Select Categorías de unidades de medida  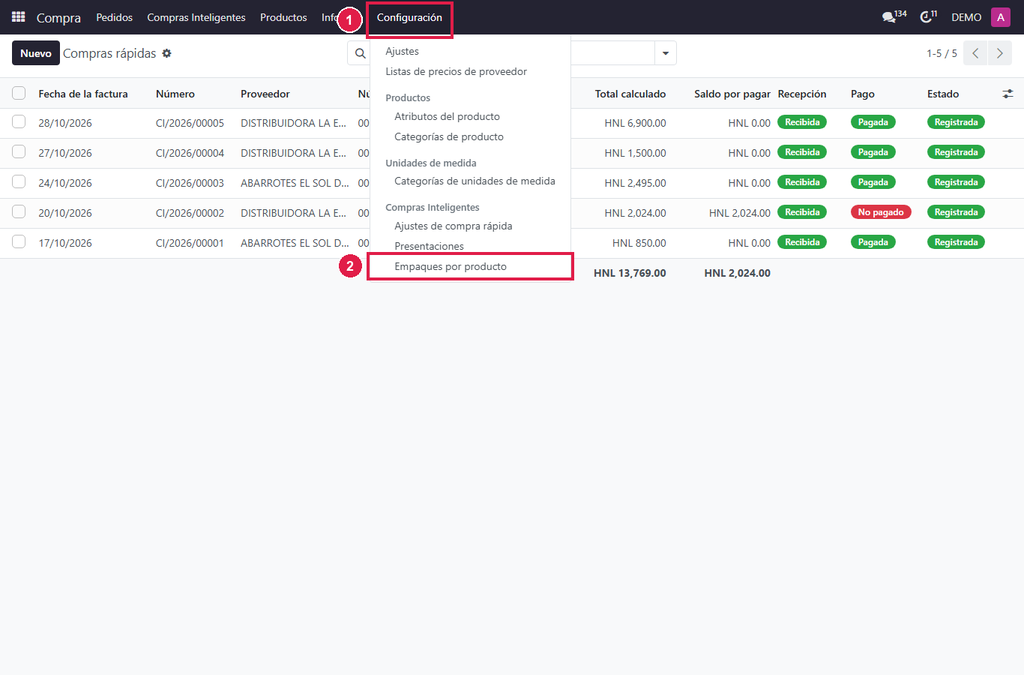(x=475, y=181)
